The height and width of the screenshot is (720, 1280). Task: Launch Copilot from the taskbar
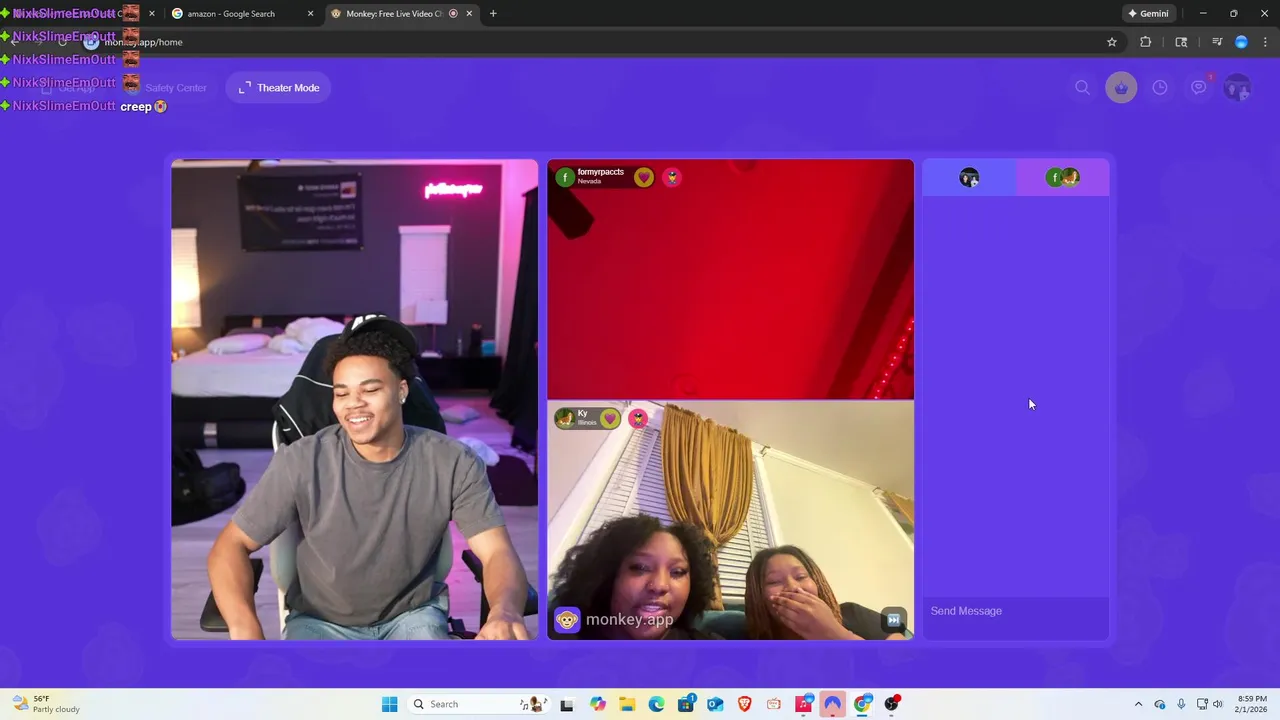pos(598,704)
